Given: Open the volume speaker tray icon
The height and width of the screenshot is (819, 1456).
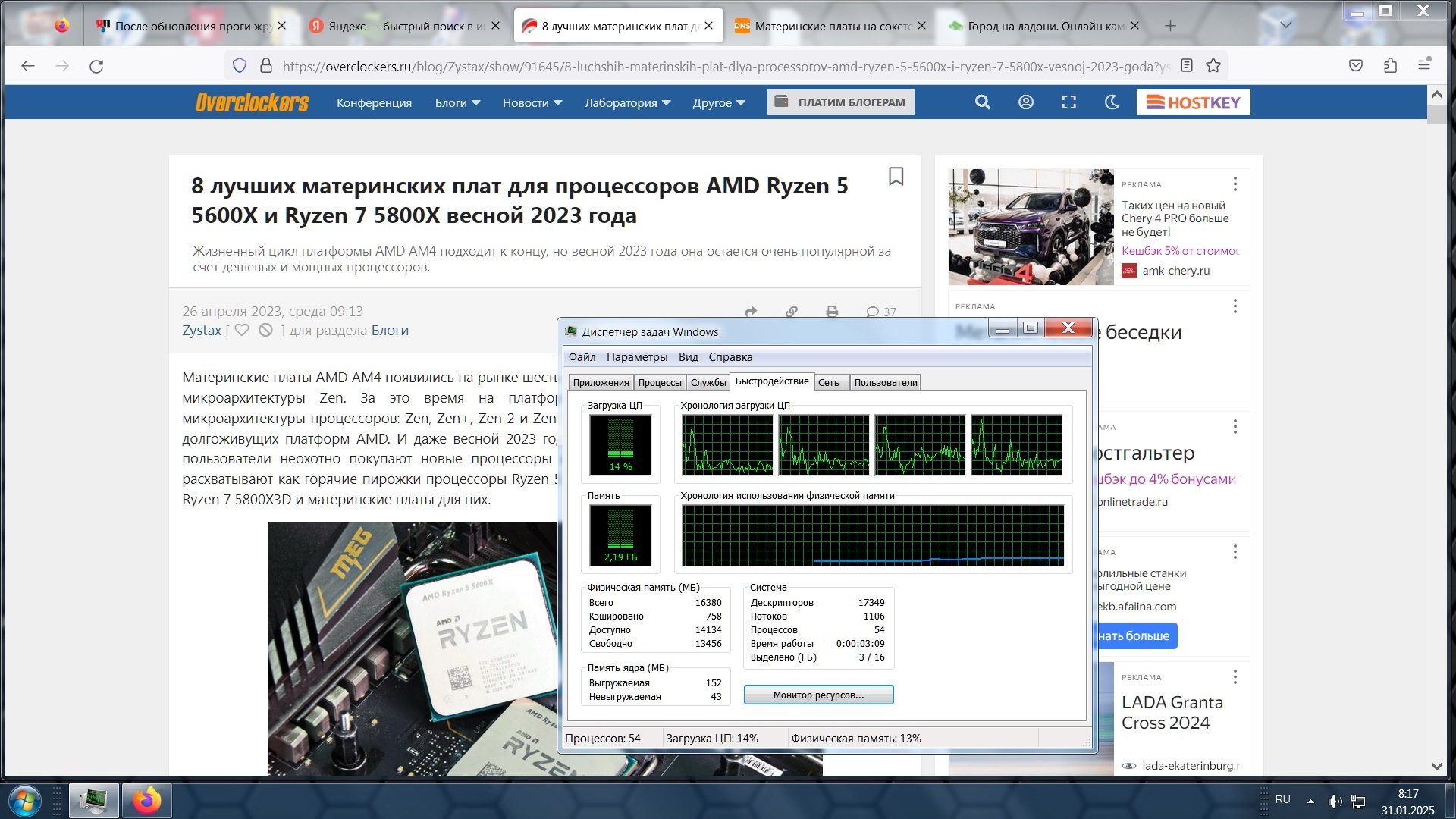Looking at the screenshot, I should tap(1335, 801).
